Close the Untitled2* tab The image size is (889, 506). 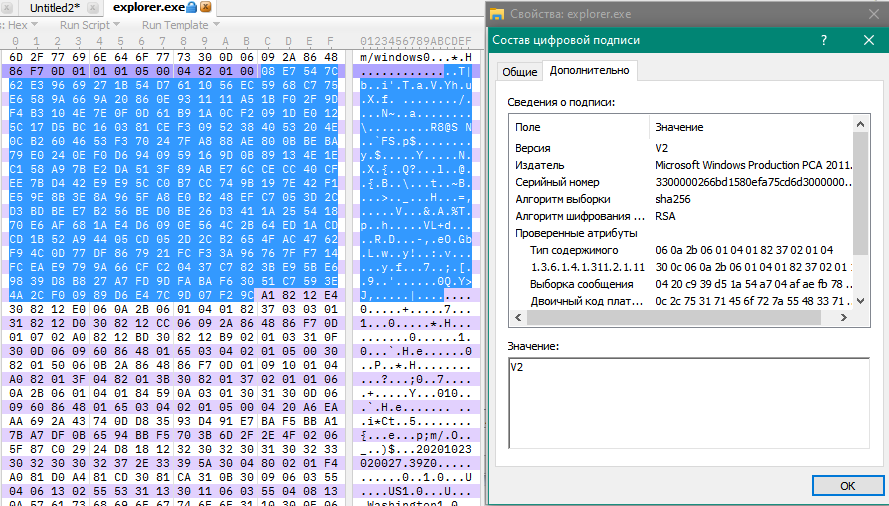point(93,7)
